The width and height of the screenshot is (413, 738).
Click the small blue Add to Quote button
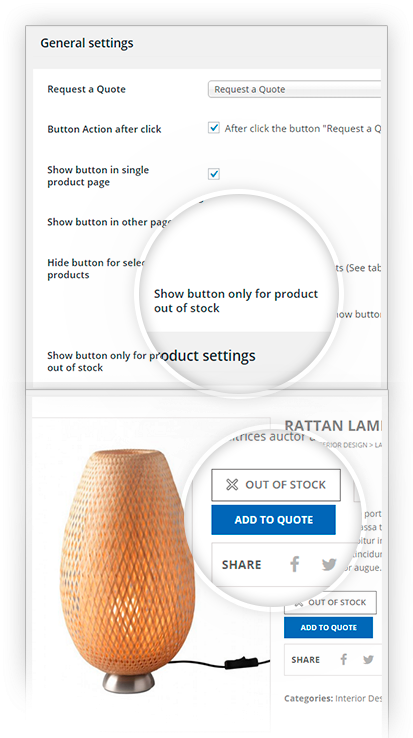pos(328,627)
